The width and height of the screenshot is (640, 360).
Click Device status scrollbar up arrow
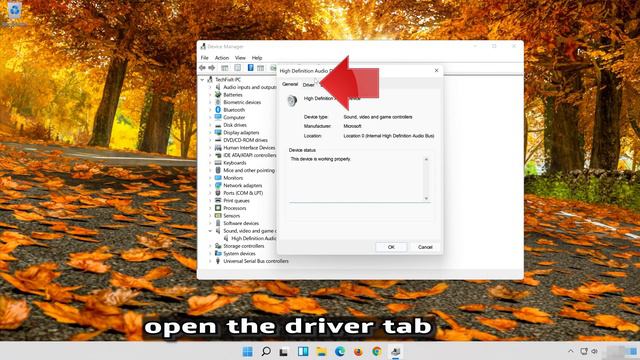click(426, 160)
